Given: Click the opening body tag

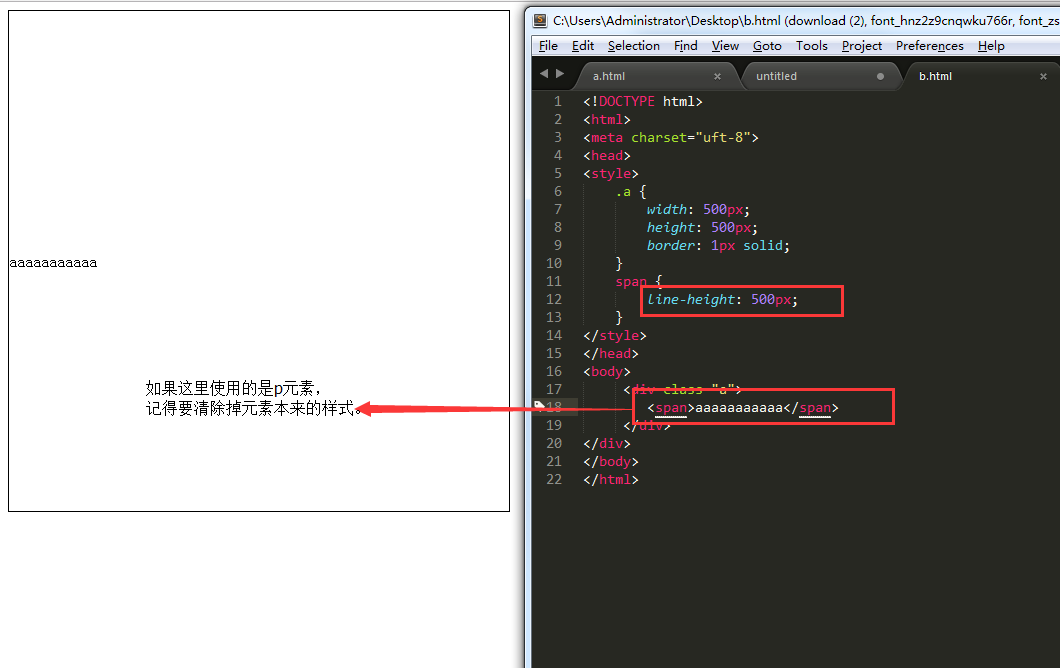Looking at the screenshot, I should (x=607, y=371).
